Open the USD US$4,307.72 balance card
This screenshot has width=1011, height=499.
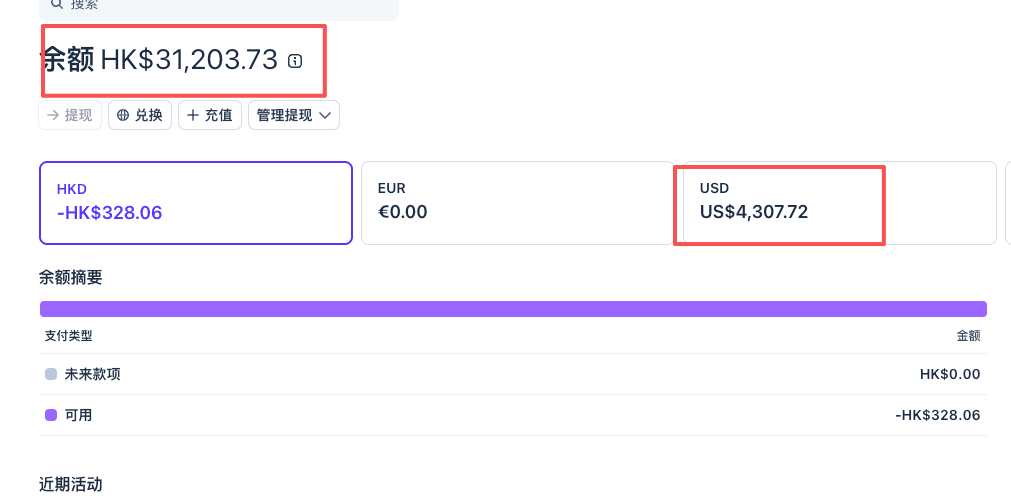[x=839, y=203]
